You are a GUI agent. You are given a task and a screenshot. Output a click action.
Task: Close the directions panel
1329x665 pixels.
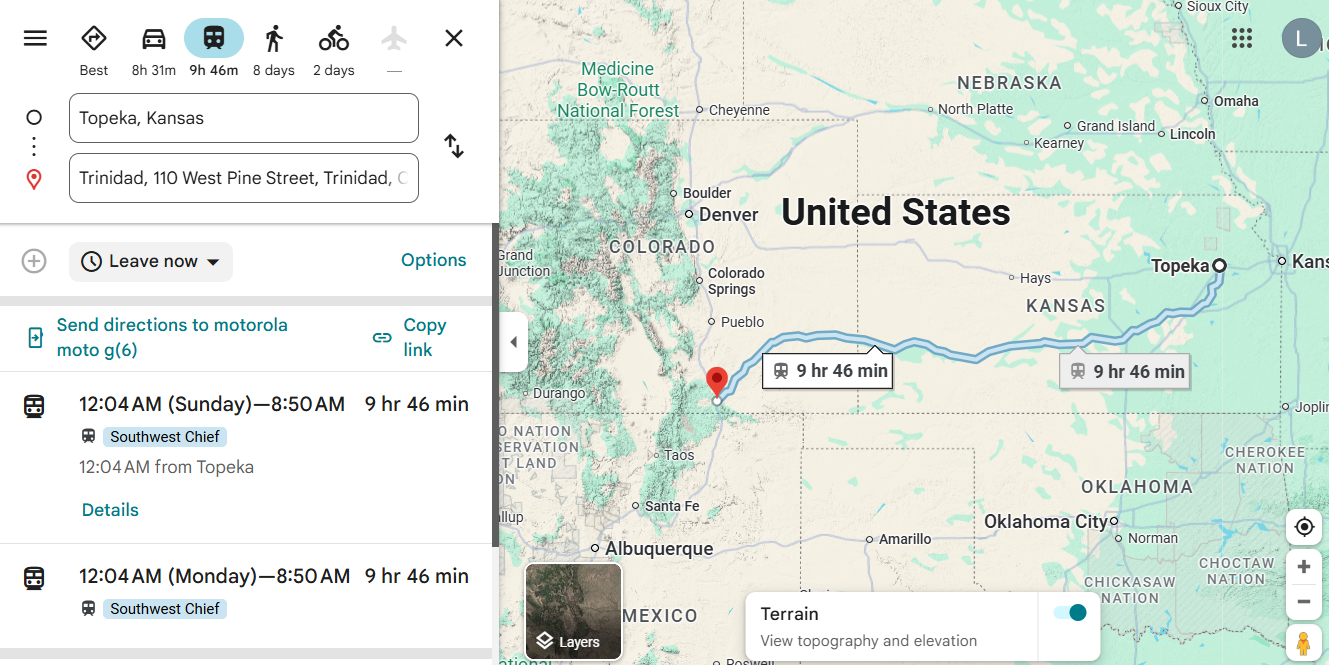point(454,38)
